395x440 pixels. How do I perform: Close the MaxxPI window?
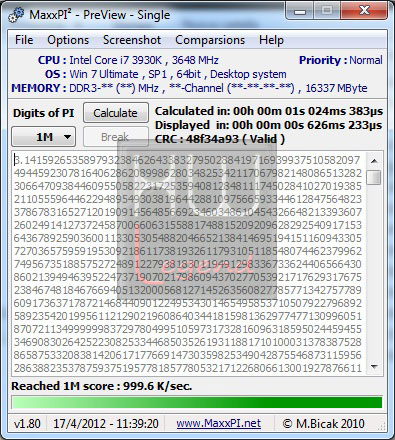pos(364,11)
